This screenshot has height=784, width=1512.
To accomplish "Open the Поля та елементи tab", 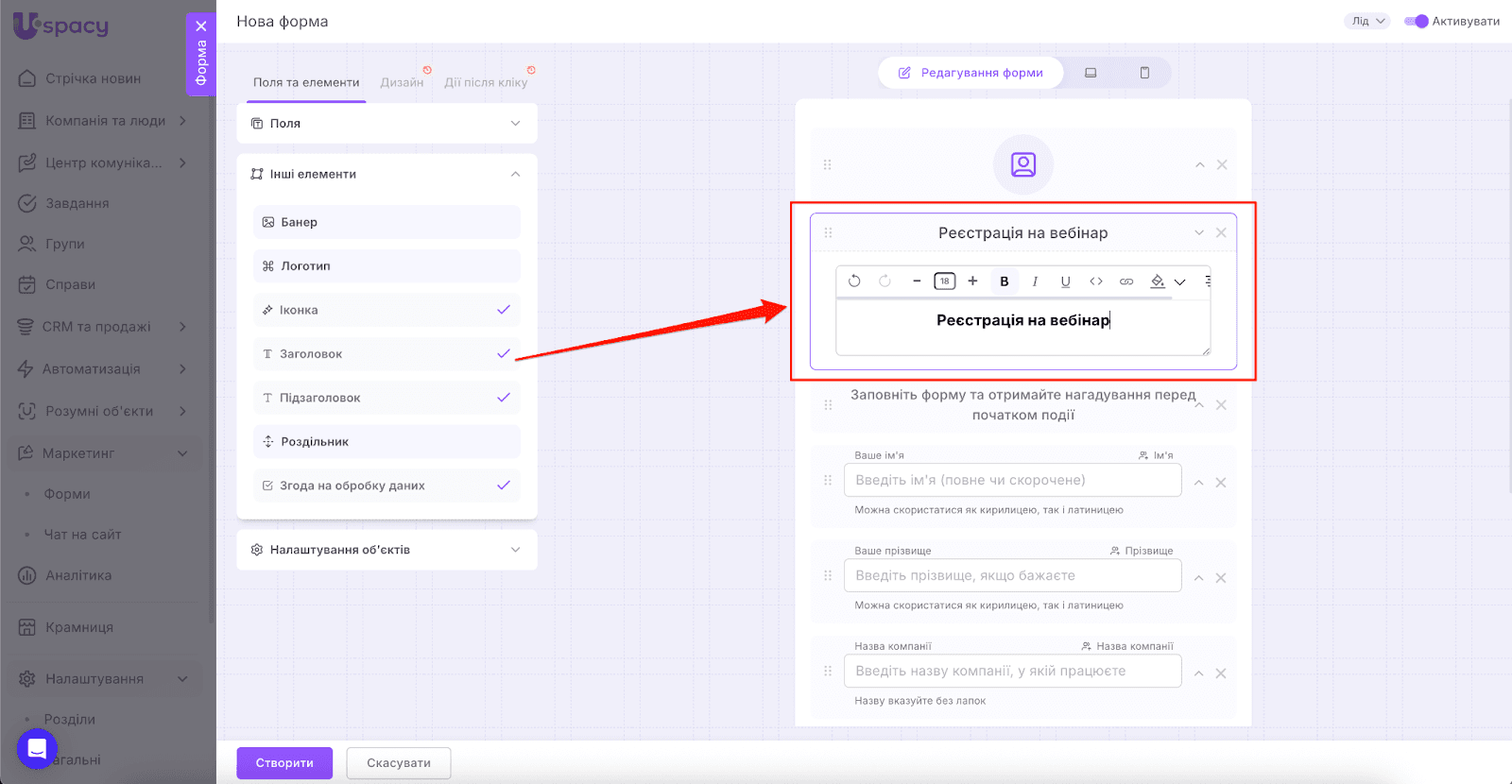I will pyautogui.click(x=306, y=83).
